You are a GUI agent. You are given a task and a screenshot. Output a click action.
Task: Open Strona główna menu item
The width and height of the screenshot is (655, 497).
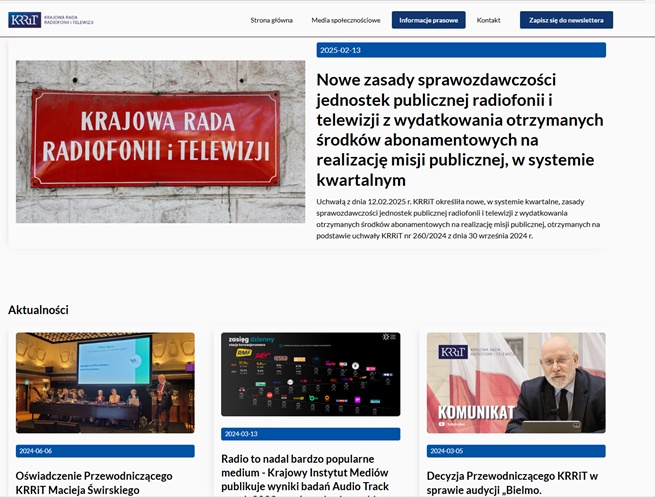272,20
